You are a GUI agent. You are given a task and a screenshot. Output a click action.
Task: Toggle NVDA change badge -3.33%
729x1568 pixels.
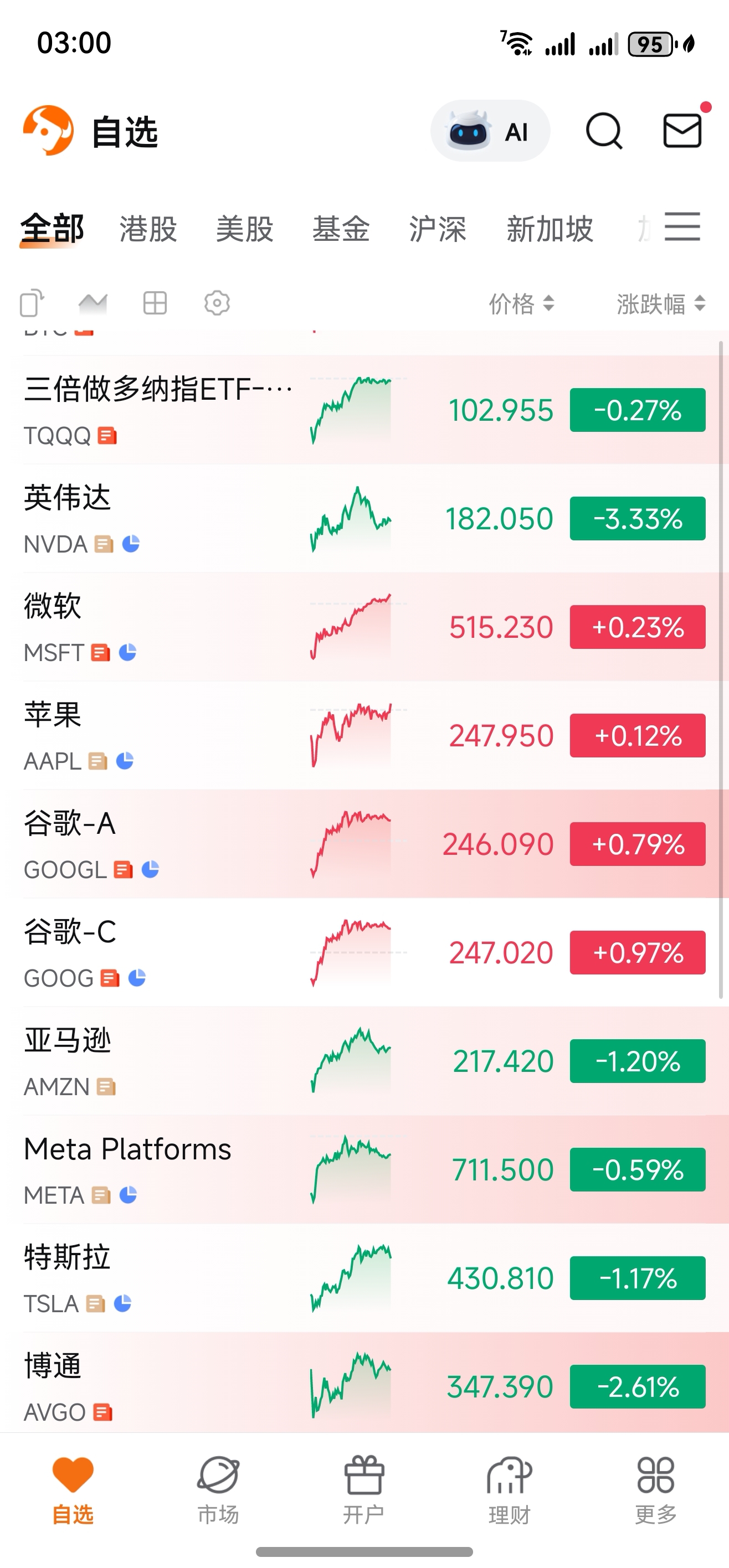click(x=638, y=519)
